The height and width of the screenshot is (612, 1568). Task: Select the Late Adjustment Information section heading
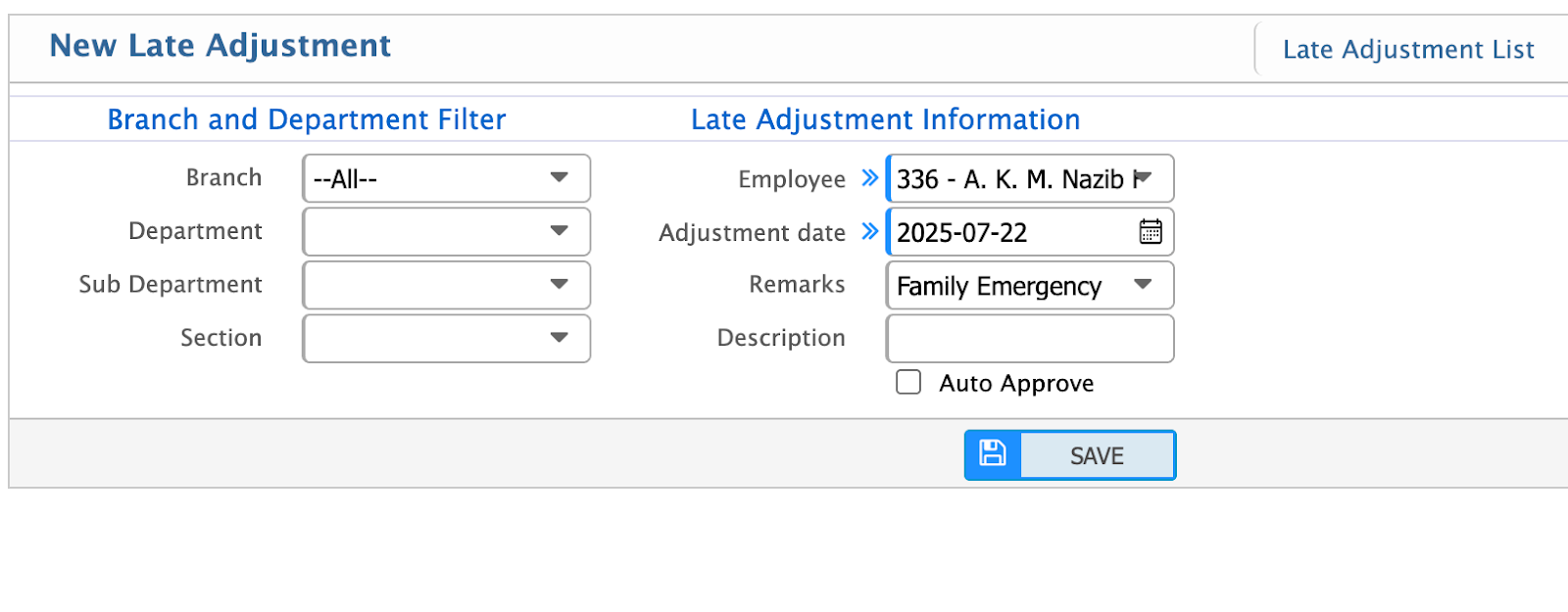(885, 118)
